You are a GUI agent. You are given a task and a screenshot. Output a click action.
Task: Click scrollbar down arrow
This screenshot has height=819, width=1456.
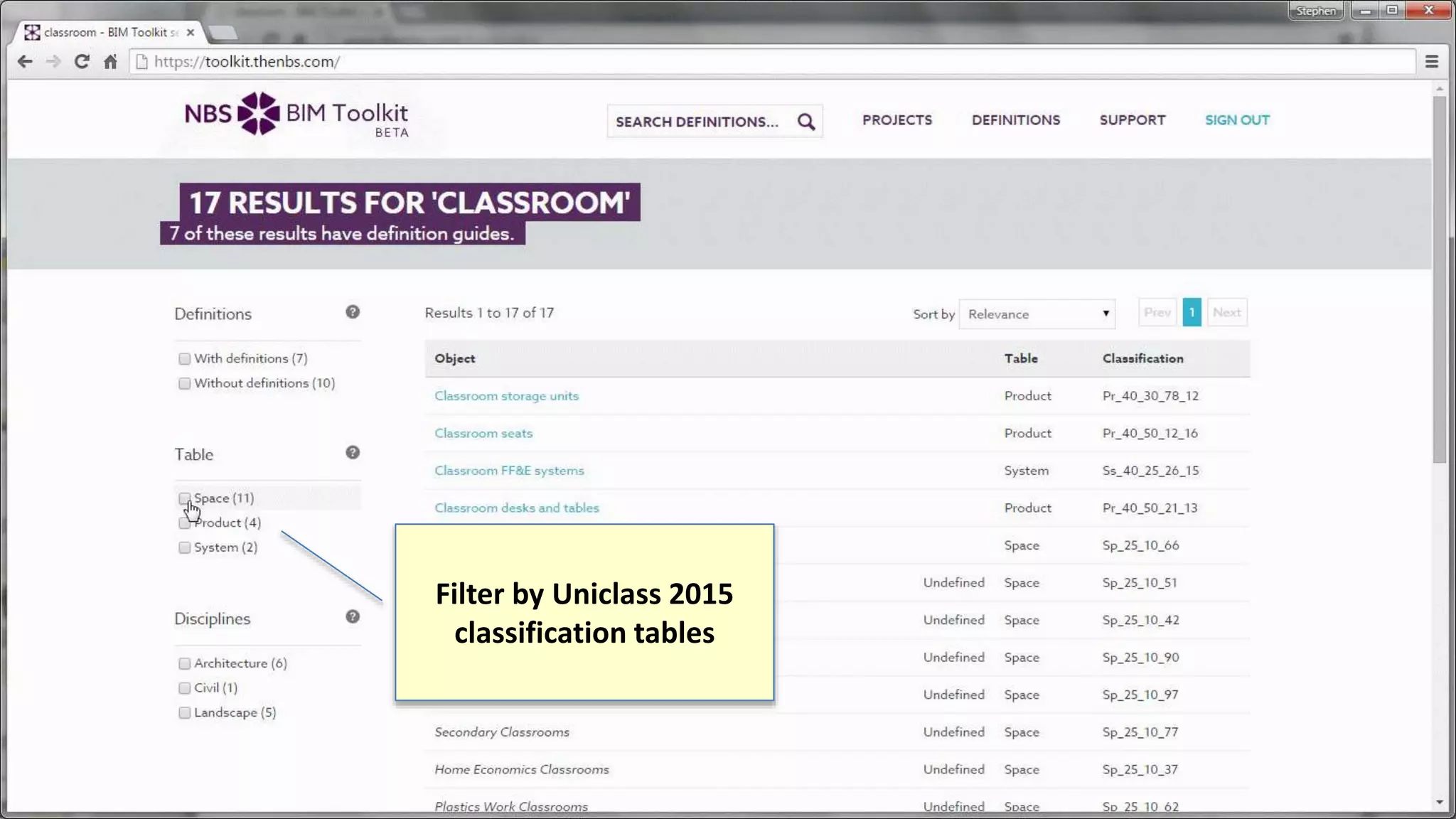1440,803
